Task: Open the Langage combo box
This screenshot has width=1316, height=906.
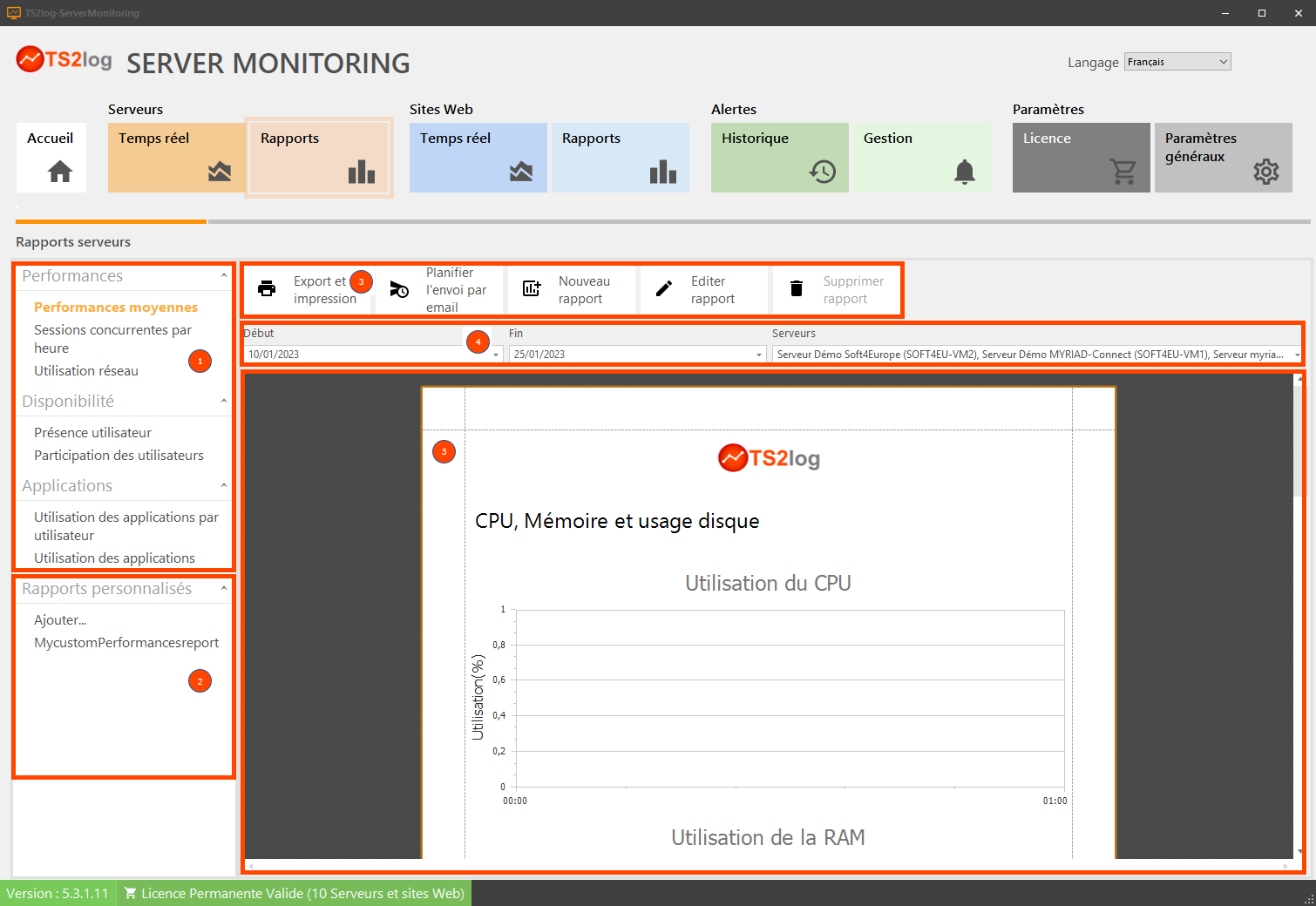Action: pyautogui.click(x=1177, y=62)
